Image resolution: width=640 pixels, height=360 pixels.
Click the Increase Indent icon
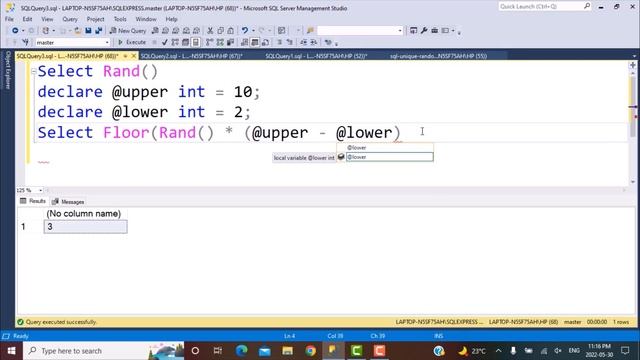(x=314, y=42)
